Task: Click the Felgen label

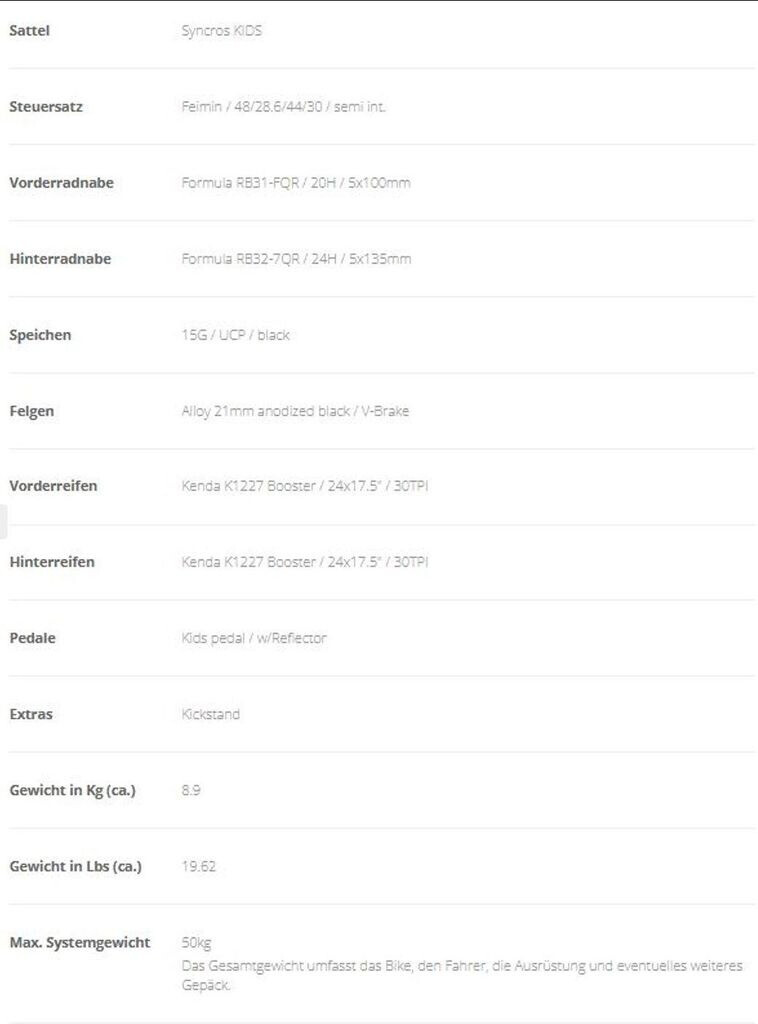Action: pos(32,411)
